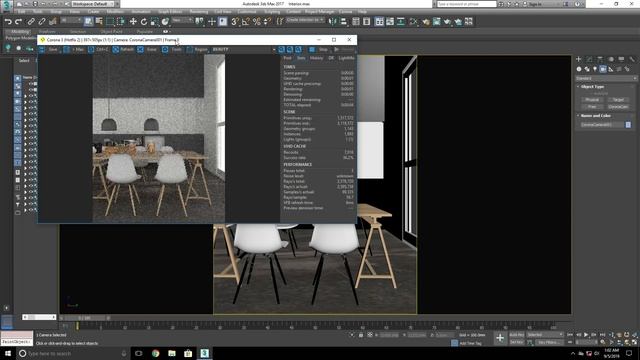Activate the Select and Rotate tool
The image size is (640, 360).
pos(144,21)
